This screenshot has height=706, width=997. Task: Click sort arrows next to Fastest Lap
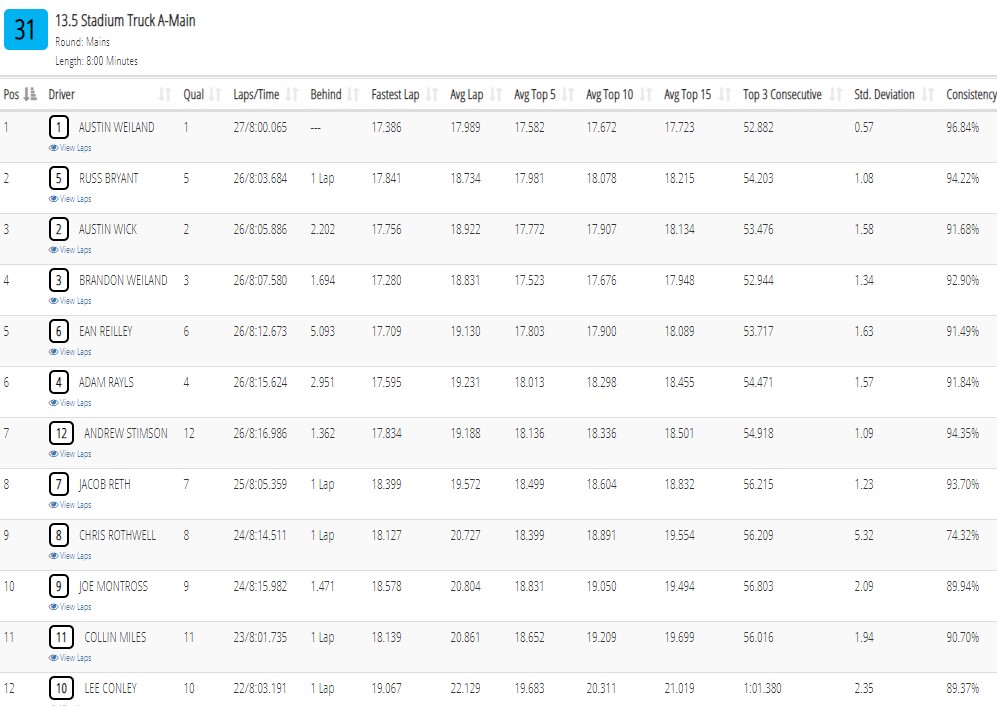pos(432,95)
